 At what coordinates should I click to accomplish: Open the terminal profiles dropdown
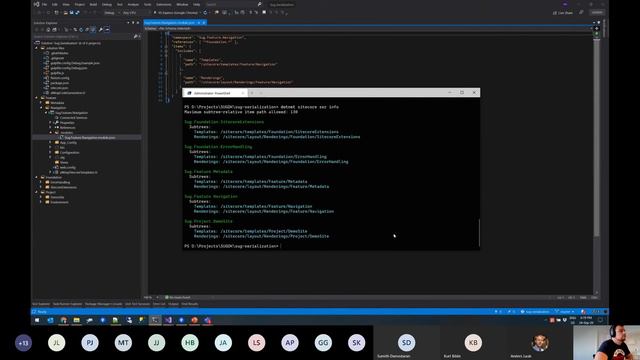tap(261, 93)
